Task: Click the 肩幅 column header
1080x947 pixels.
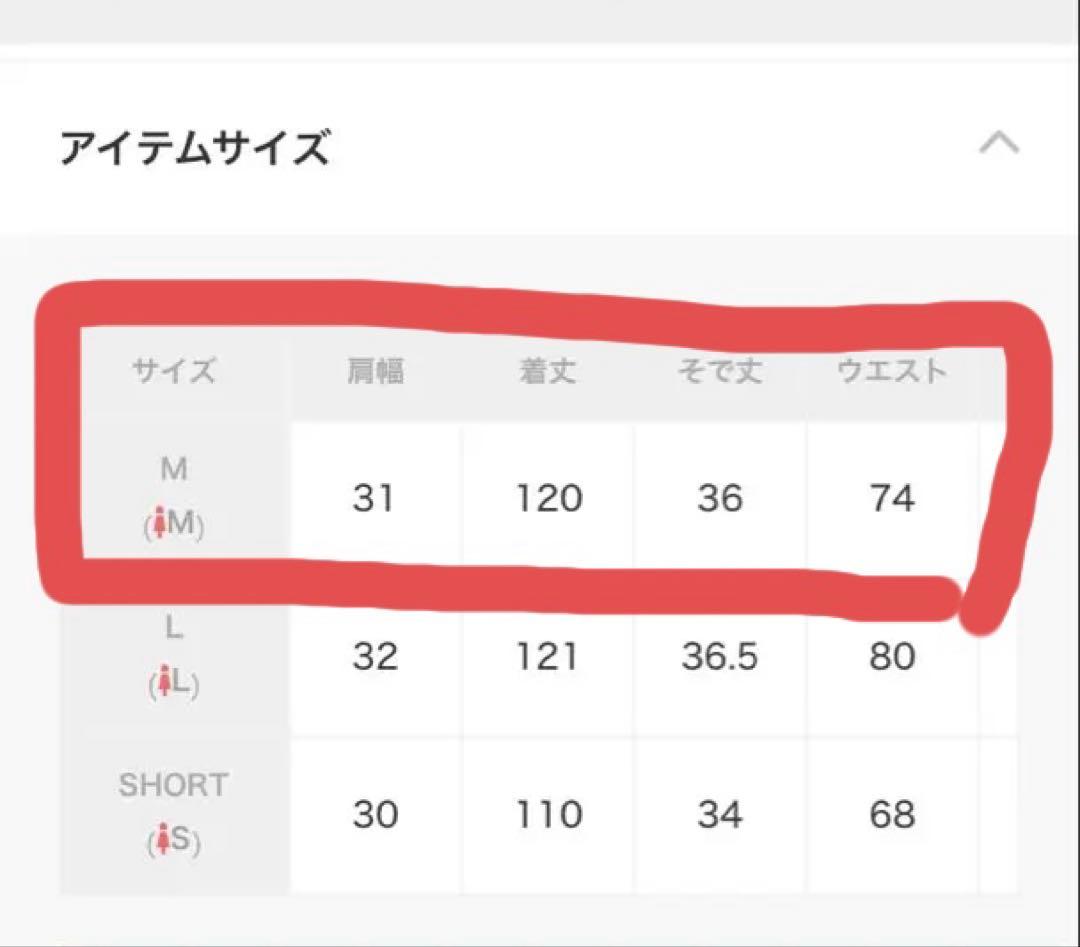Action: tap(374, 372)
